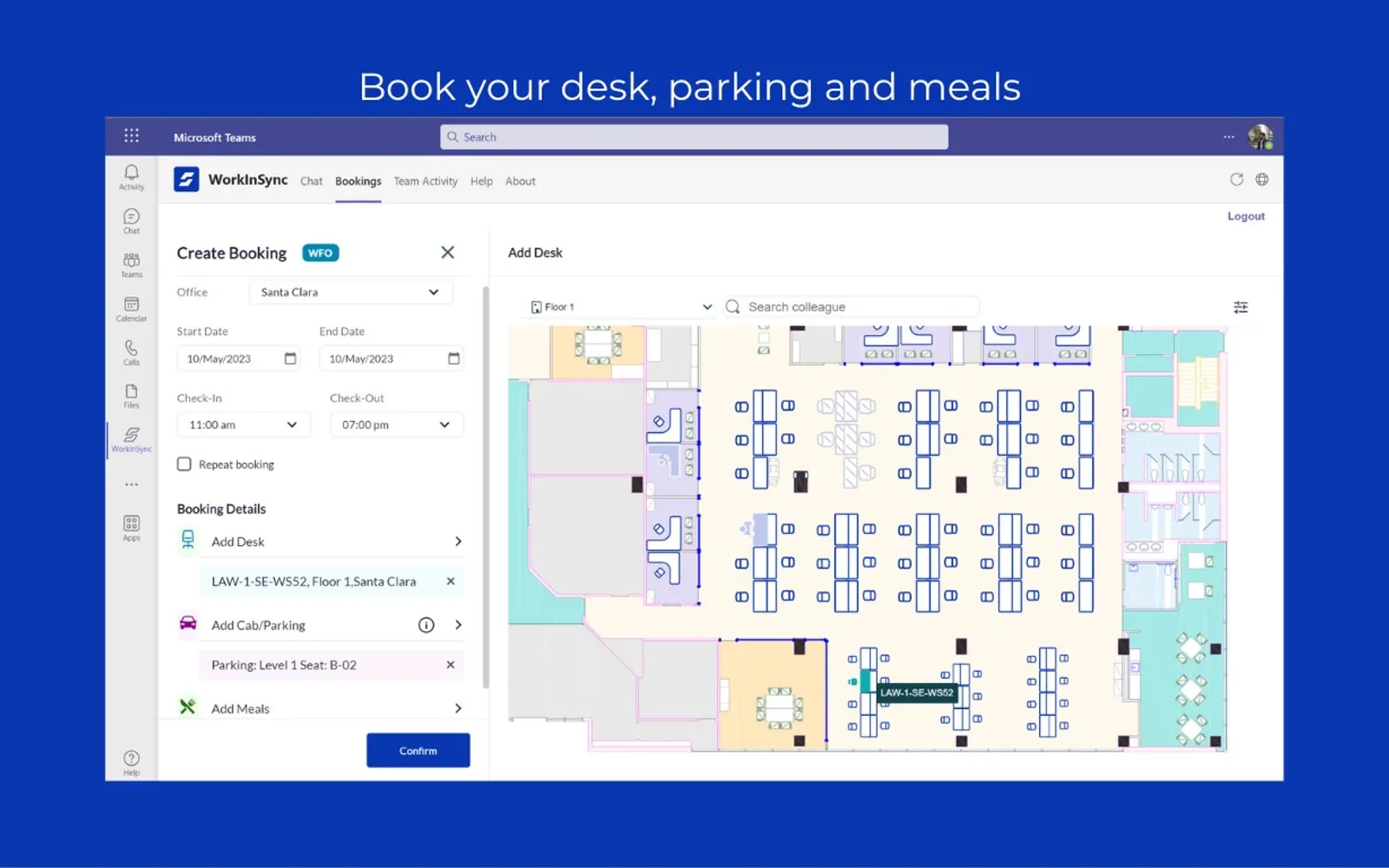Open the About tab
This screenshot has height=868, width=1389.
point(521,181)
